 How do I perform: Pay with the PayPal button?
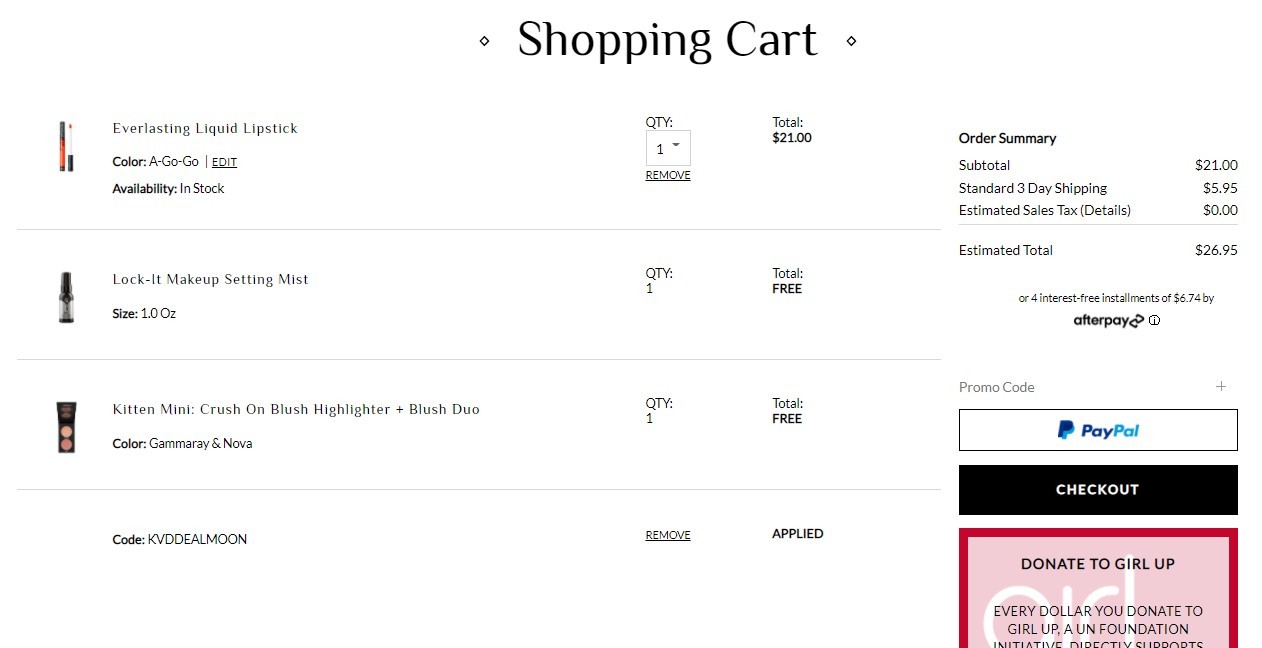tap(1098, 430)
